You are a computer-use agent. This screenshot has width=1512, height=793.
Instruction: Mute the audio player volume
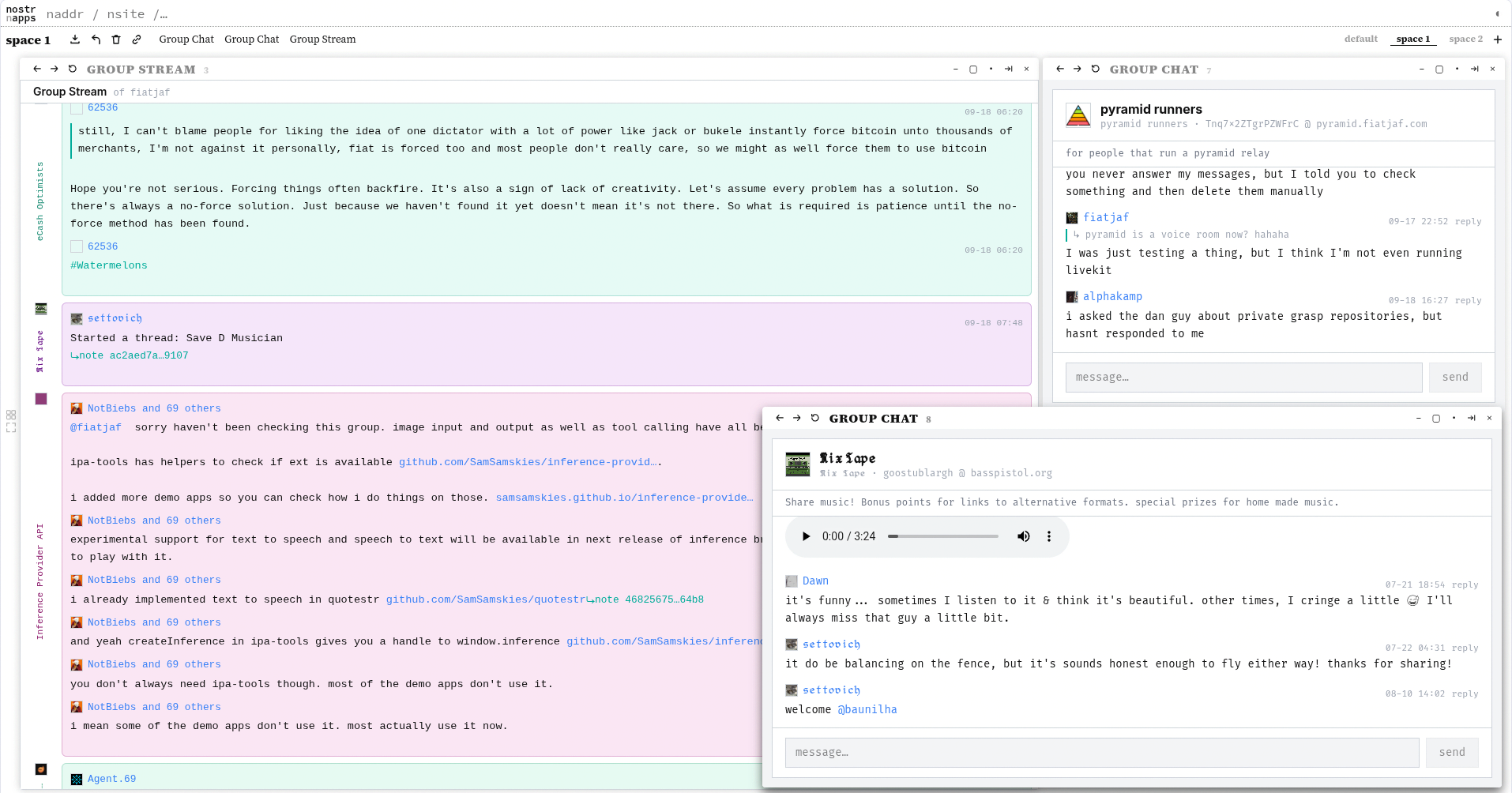tap(1023, 536)
